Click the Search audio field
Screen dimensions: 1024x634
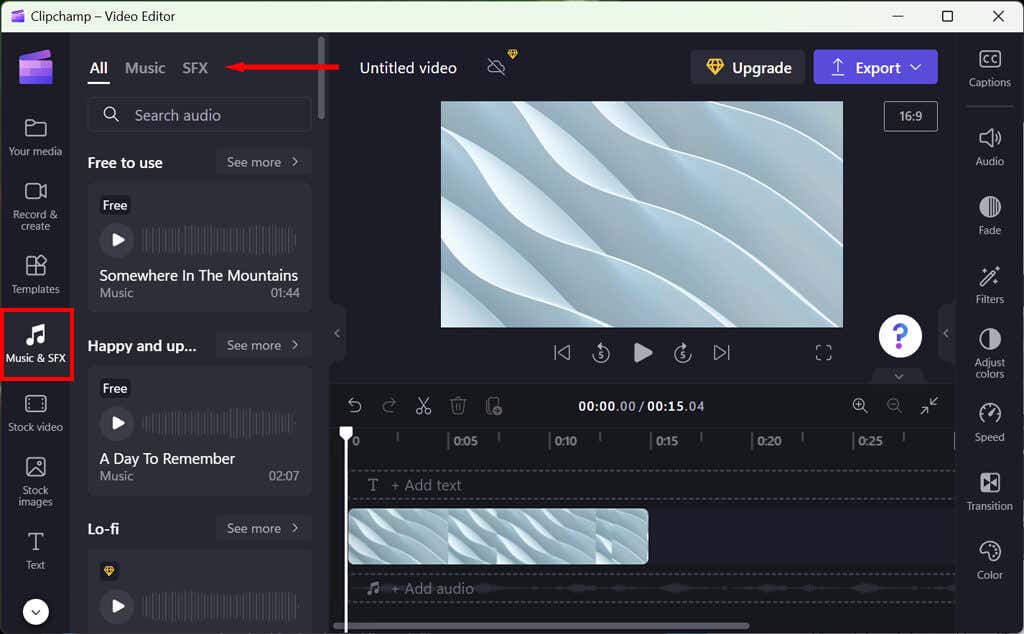click(x=199, y=115)
